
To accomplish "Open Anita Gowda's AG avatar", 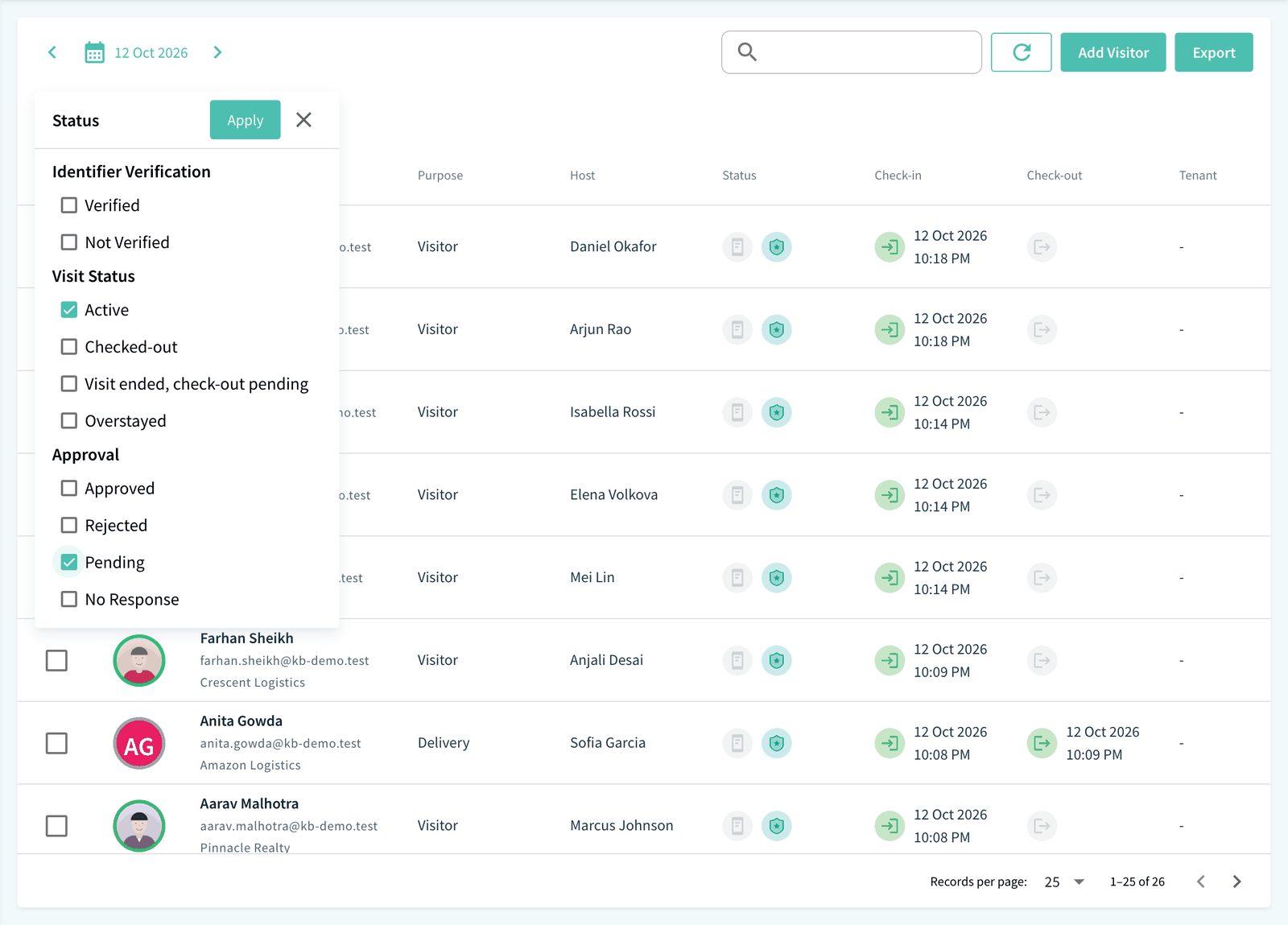I will [139, 743].
